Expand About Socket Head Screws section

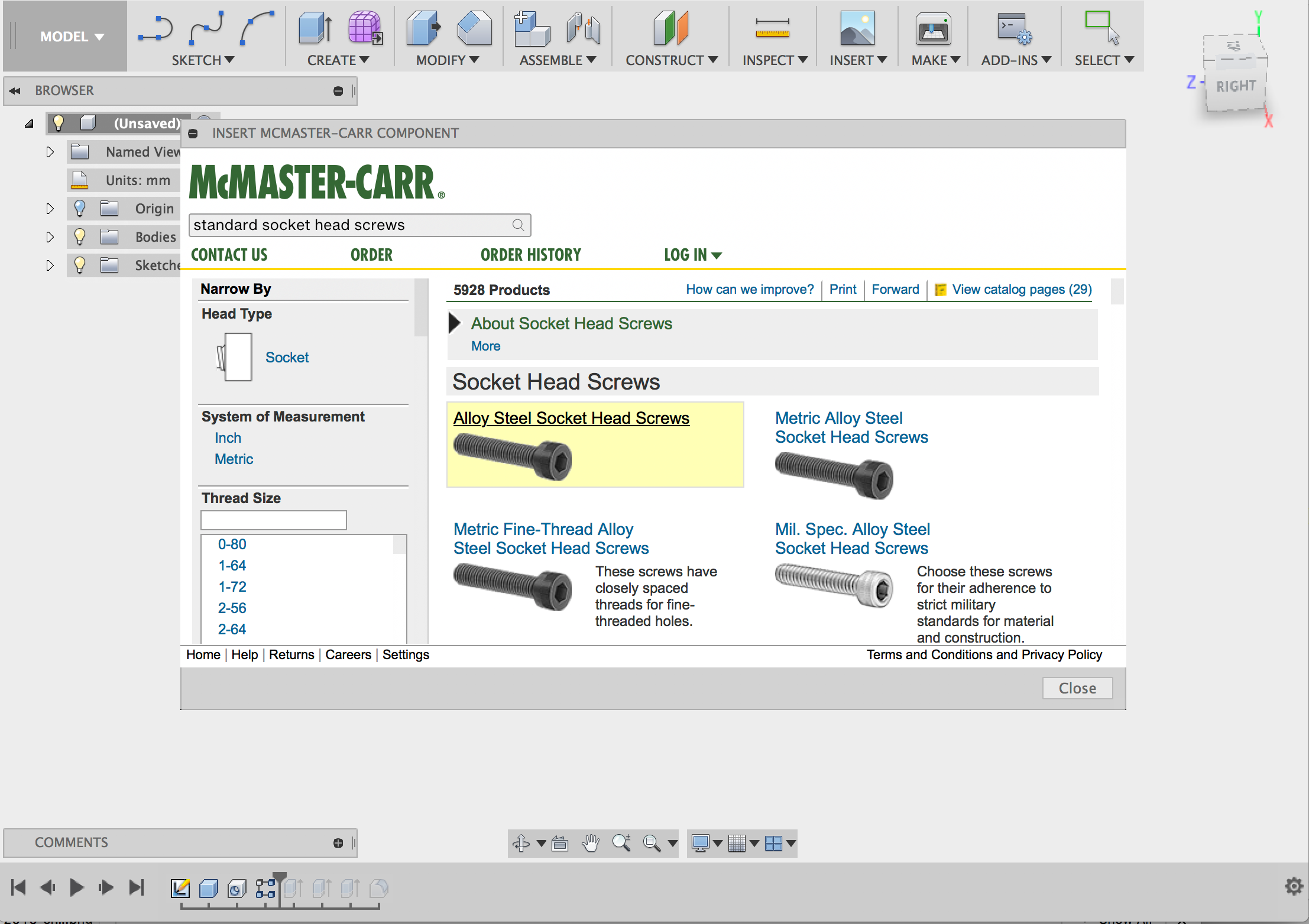pyautogui.click(x=454, y=323)
